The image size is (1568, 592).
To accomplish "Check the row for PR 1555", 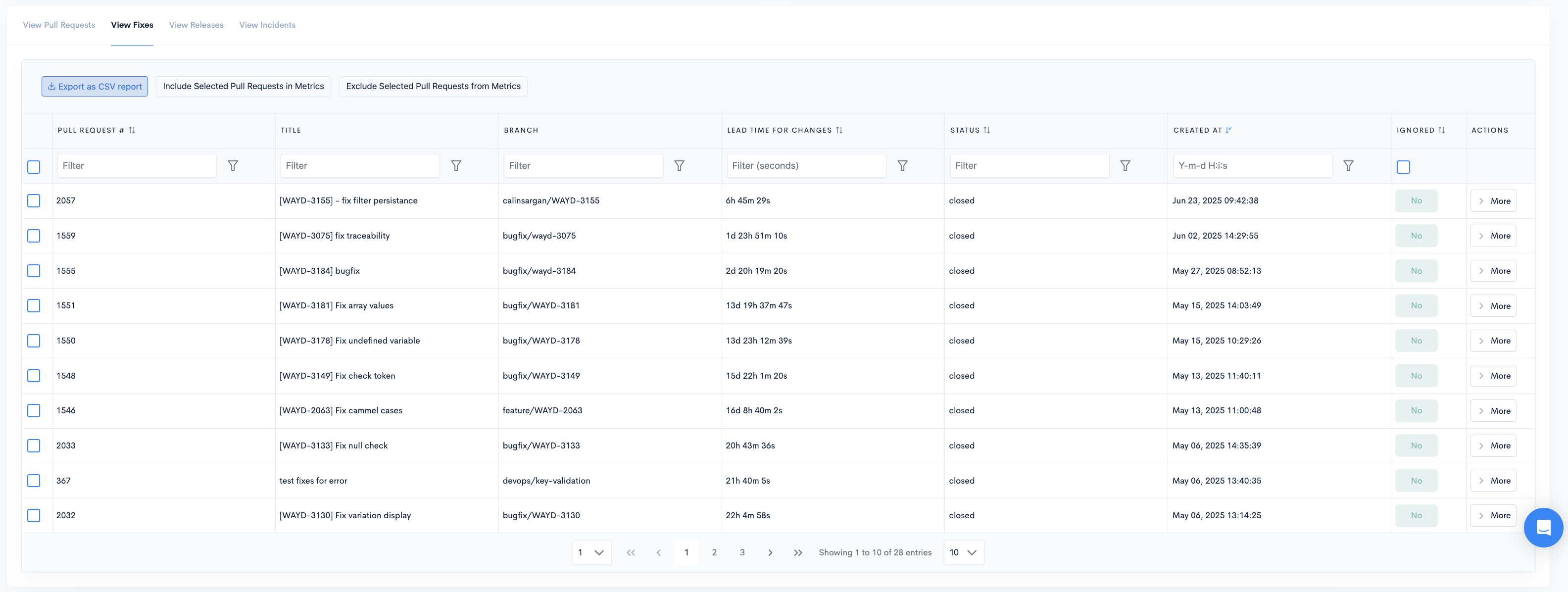I will (34, 271).
